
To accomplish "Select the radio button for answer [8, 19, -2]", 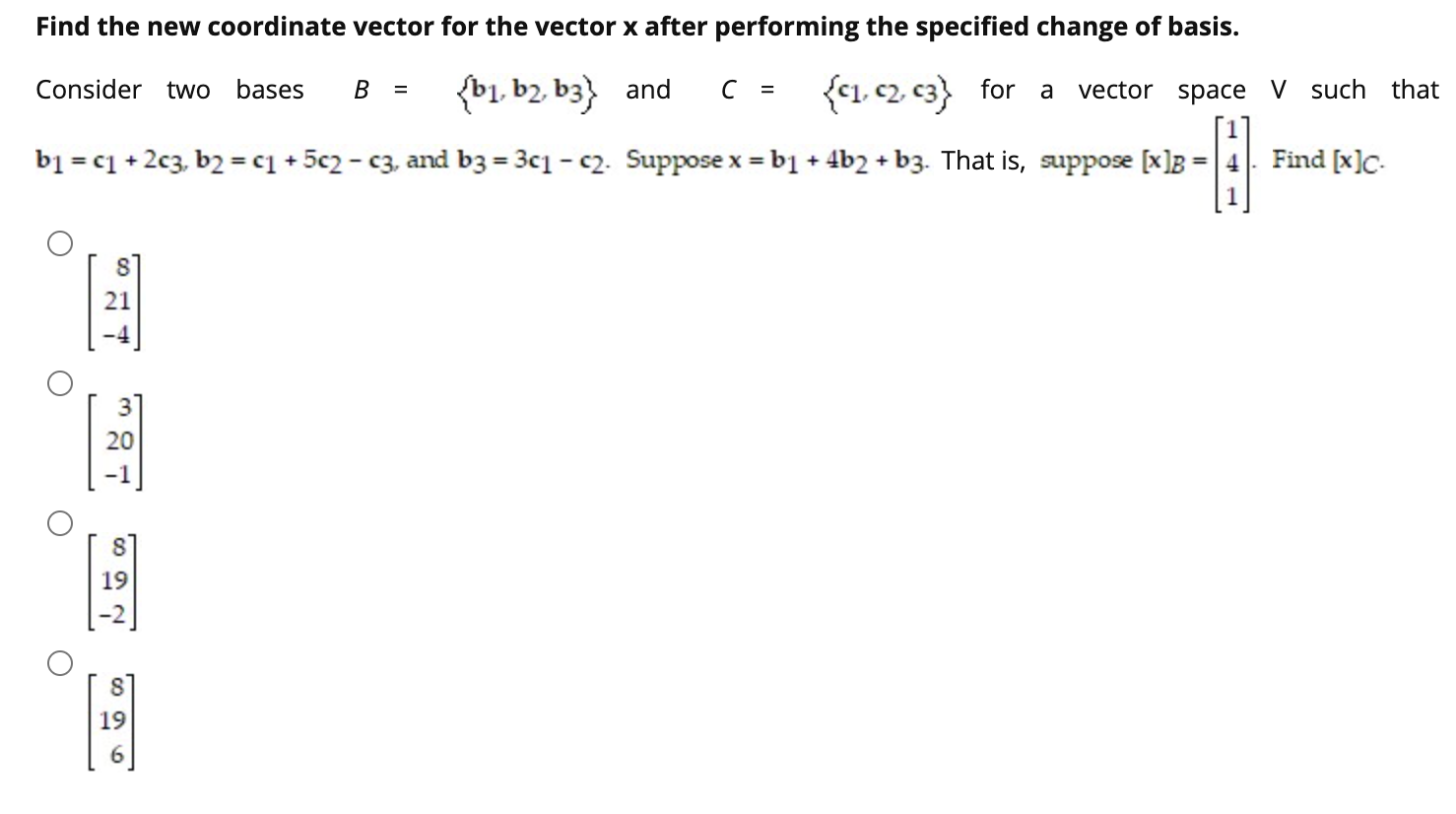I will tap(58, 522).
